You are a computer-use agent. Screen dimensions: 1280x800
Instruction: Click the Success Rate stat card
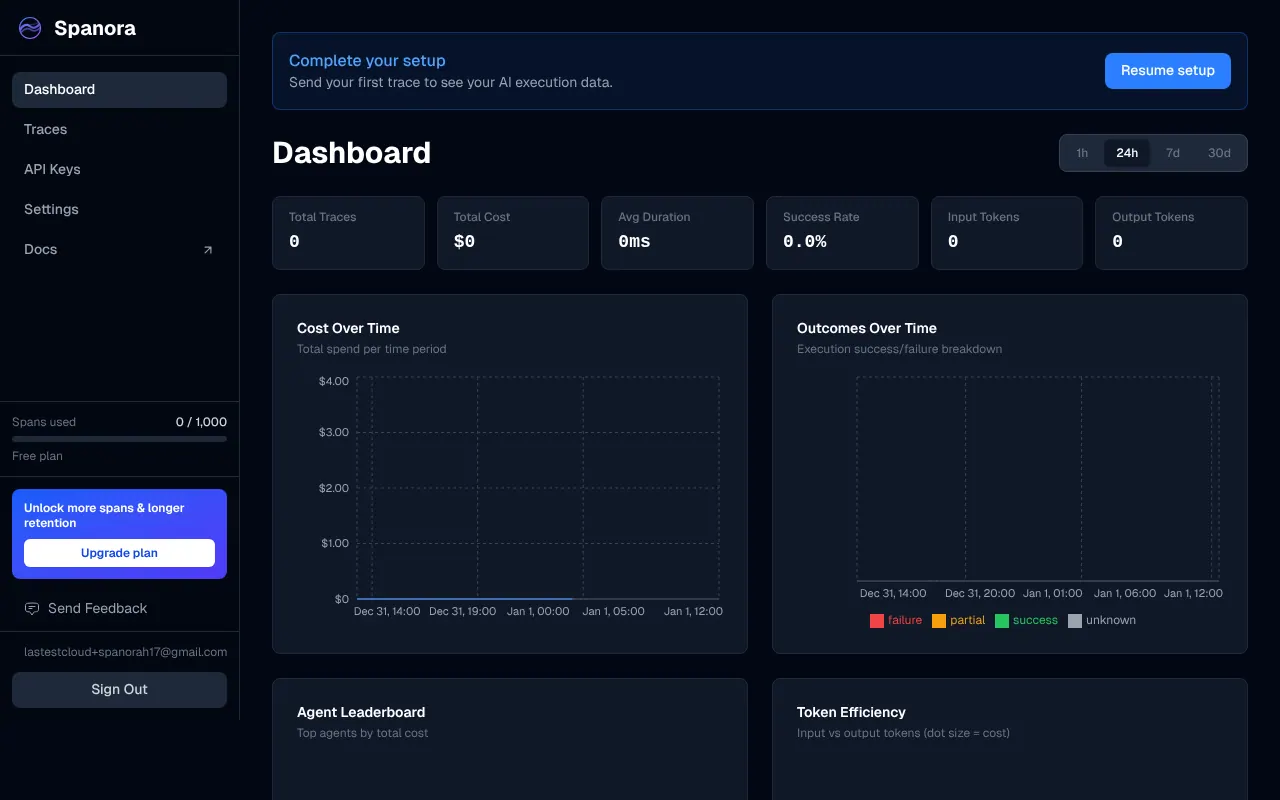coord(842,233)
